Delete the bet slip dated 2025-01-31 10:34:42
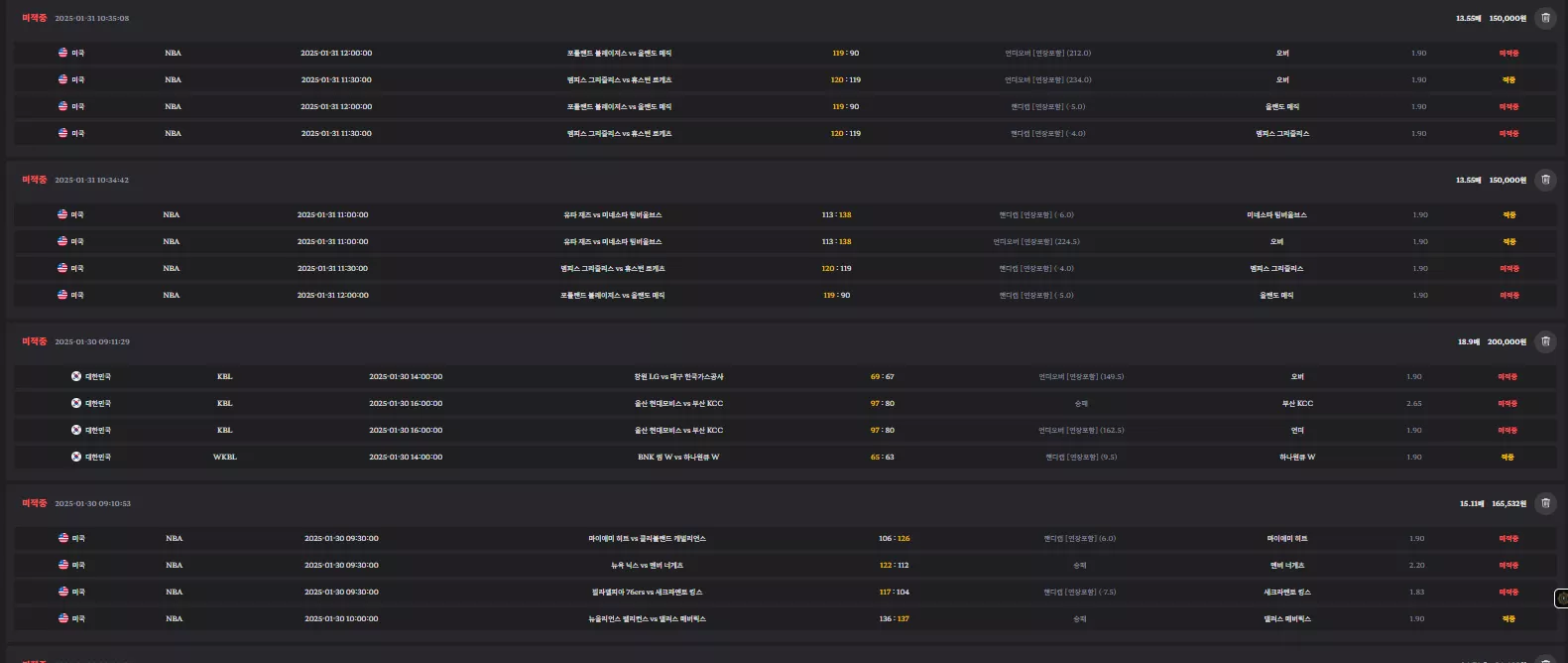This screenshot has height=663, width=1568. pyautogui.click(x=1545, y=180)
